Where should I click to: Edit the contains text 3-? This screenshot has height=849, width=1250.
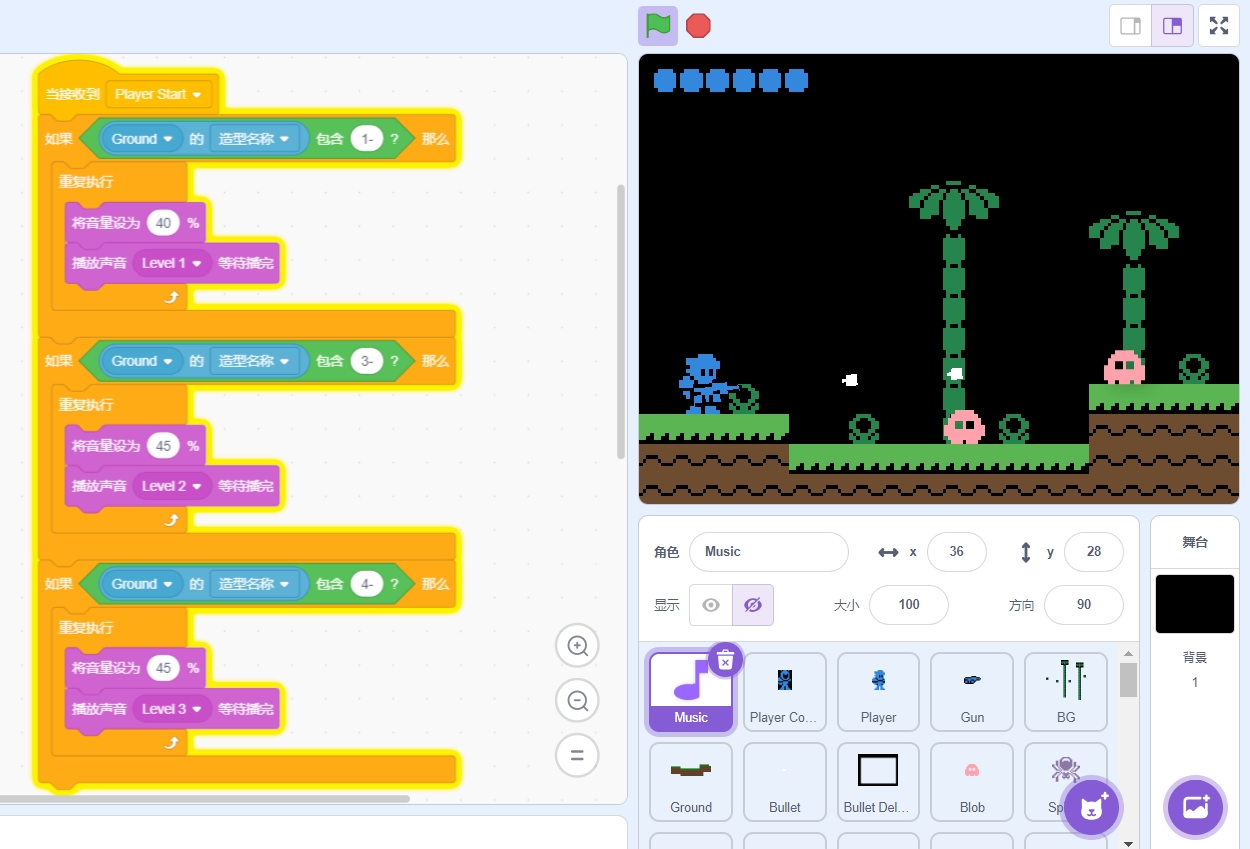pos(367,361)
